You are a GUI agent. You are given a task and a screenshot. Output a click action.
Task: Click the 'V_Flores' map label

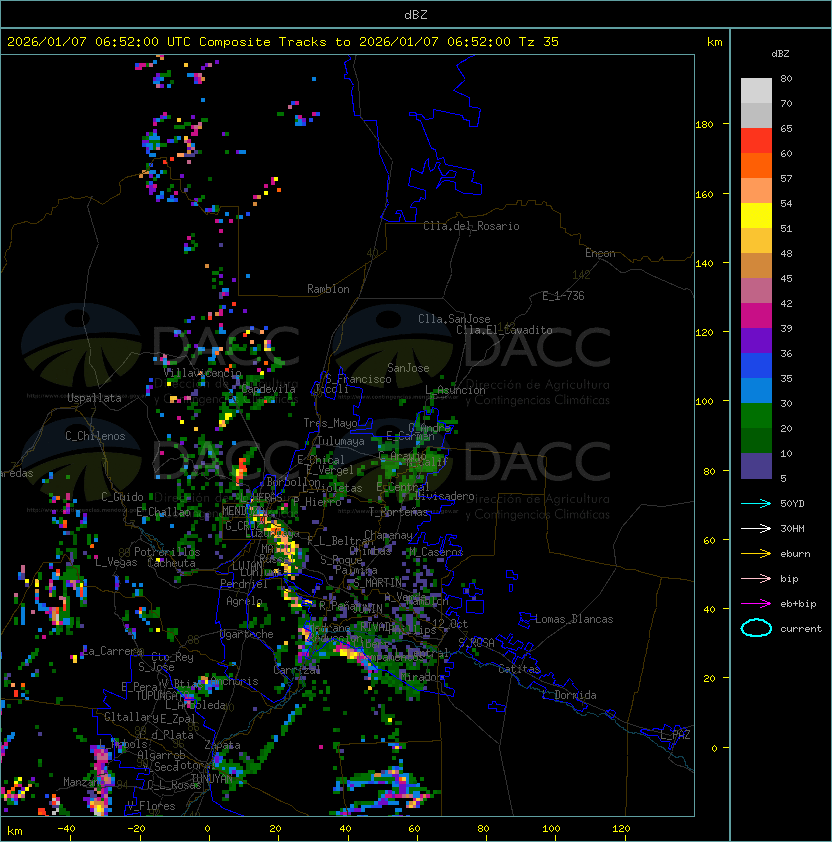click(x=151, y=806)
